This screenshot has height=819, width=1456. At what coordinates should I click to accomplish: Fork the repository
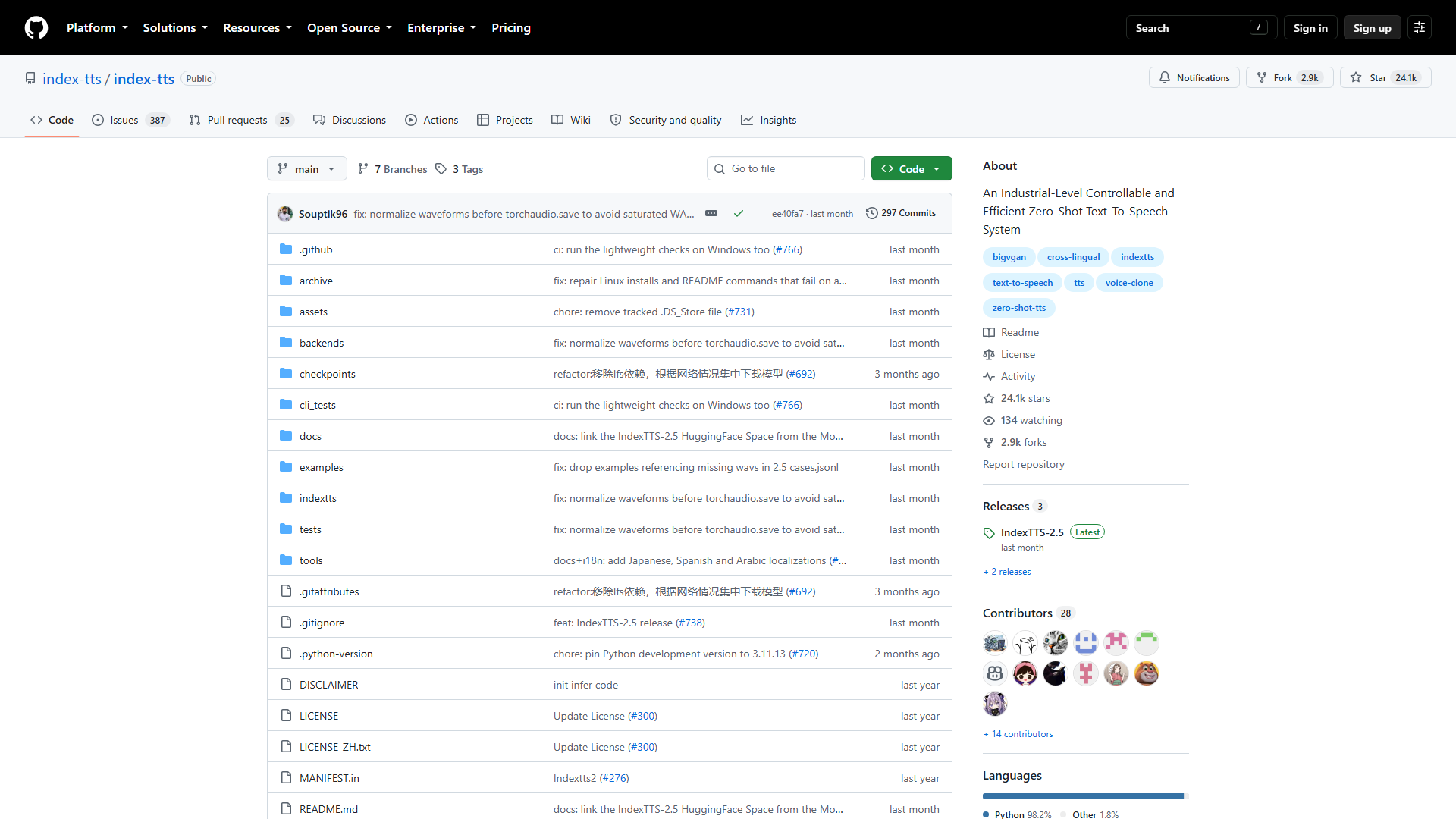[1289, 78]
